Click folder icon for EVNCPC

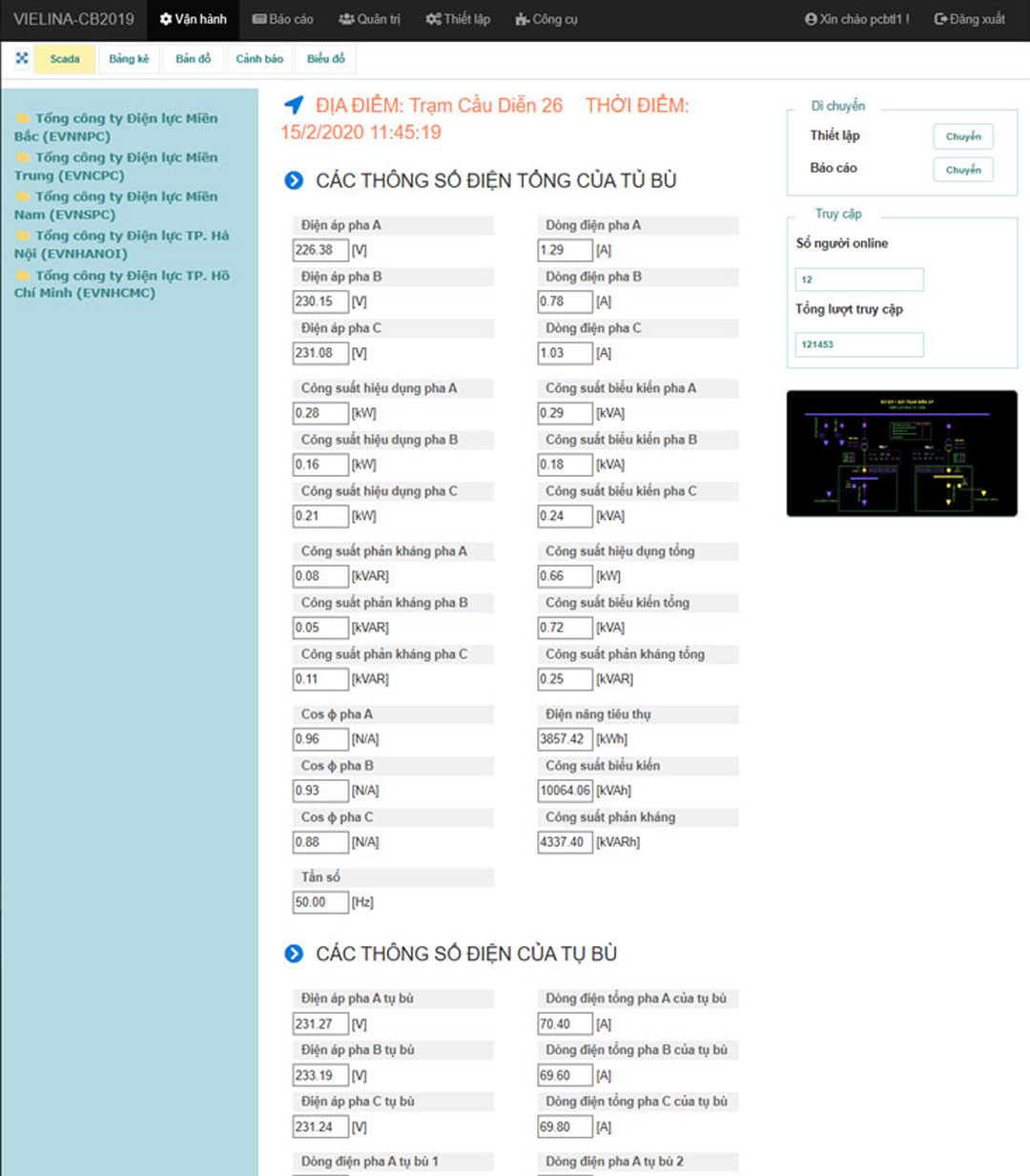pyautogui.click(x=23, y=157)
